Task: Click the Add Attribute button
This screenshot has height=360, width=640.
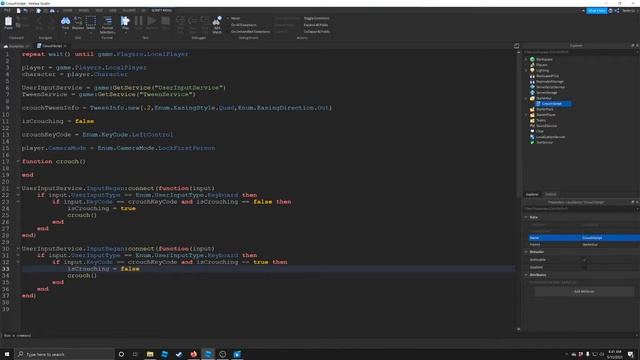Action: [x=584, y=291]
